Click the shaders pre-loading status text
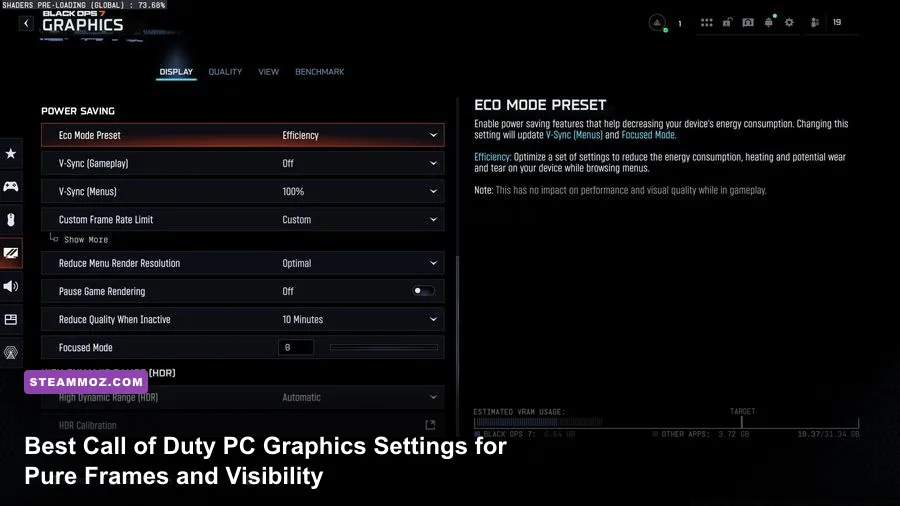This screenshot has width=900, height=506. 84,5
